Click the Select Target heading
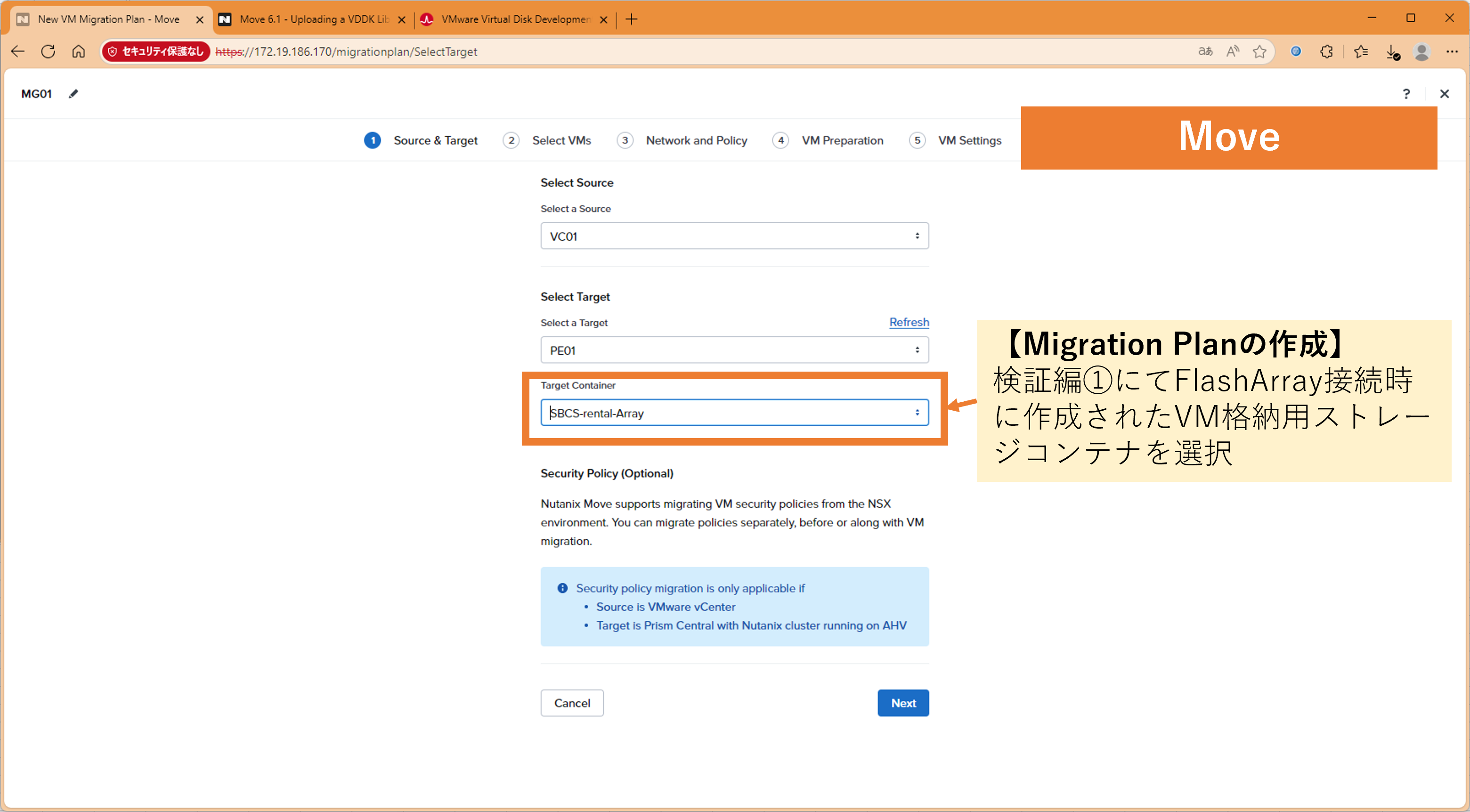Viewport: 1470px width, 812px height. tap(575, 297)
